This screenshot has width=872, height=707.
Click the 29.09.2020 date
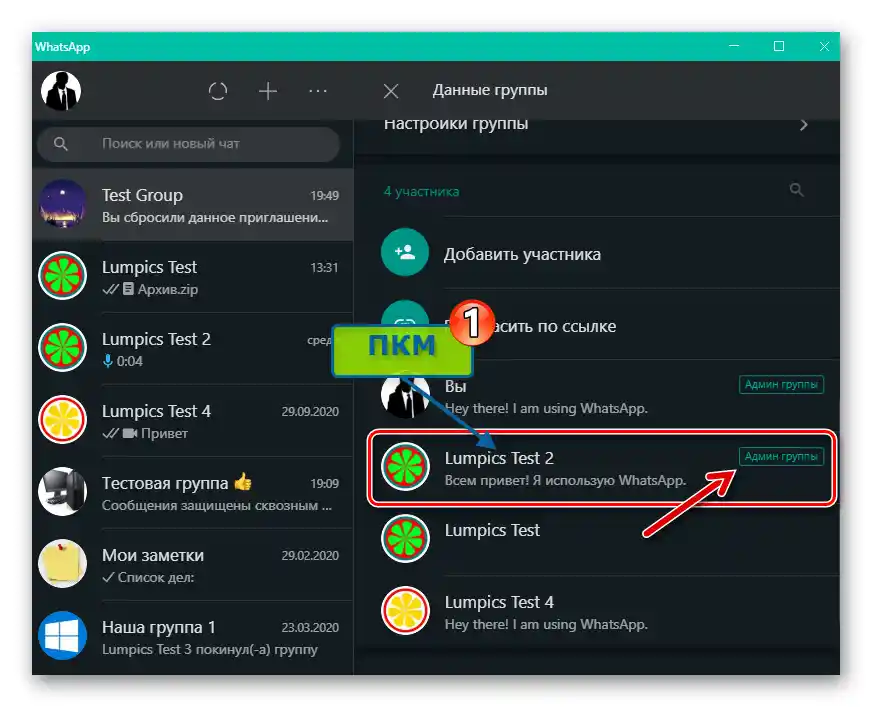[310, 412]
